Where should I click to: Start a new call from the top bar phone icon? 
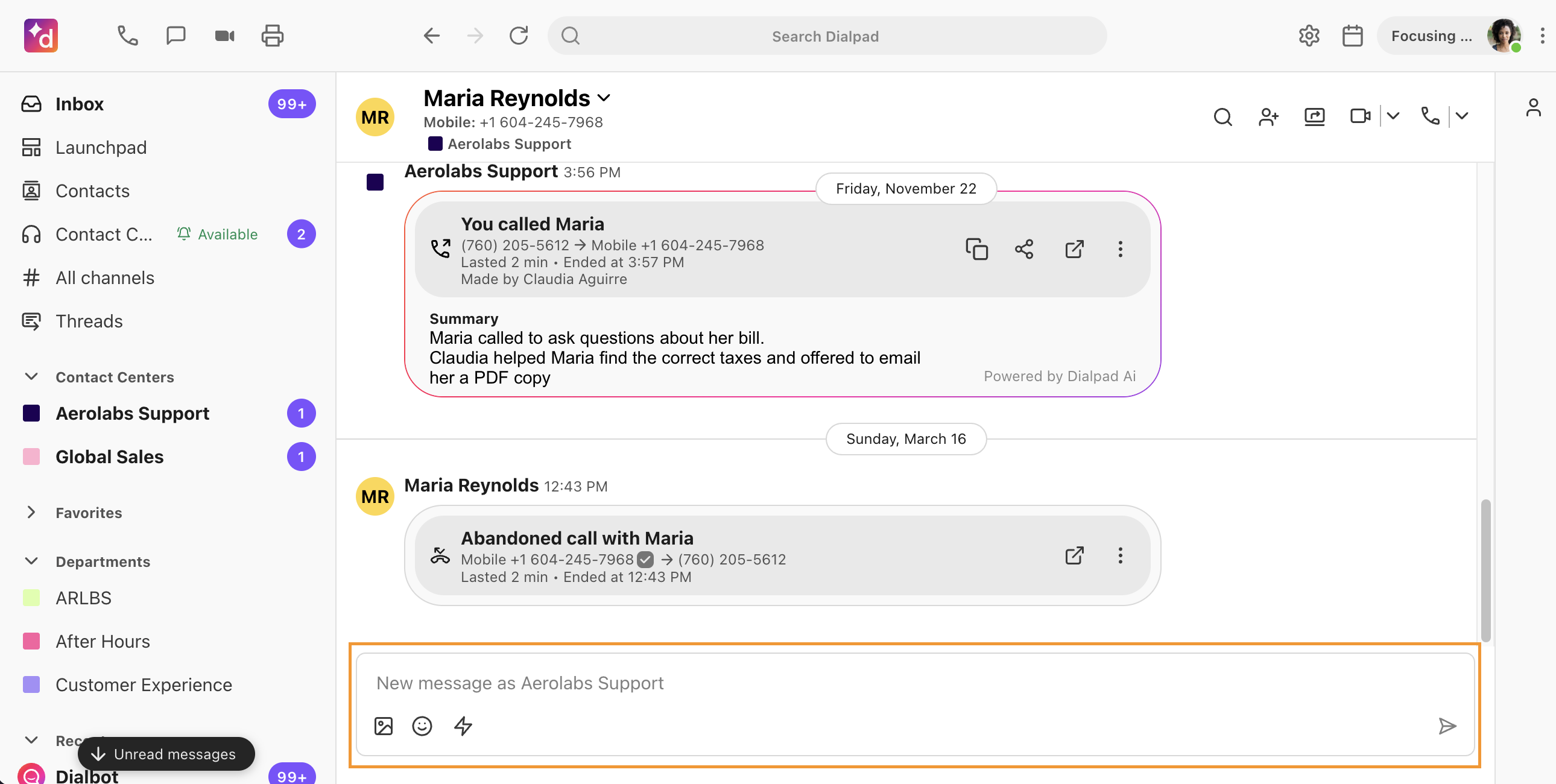(127, 36)
